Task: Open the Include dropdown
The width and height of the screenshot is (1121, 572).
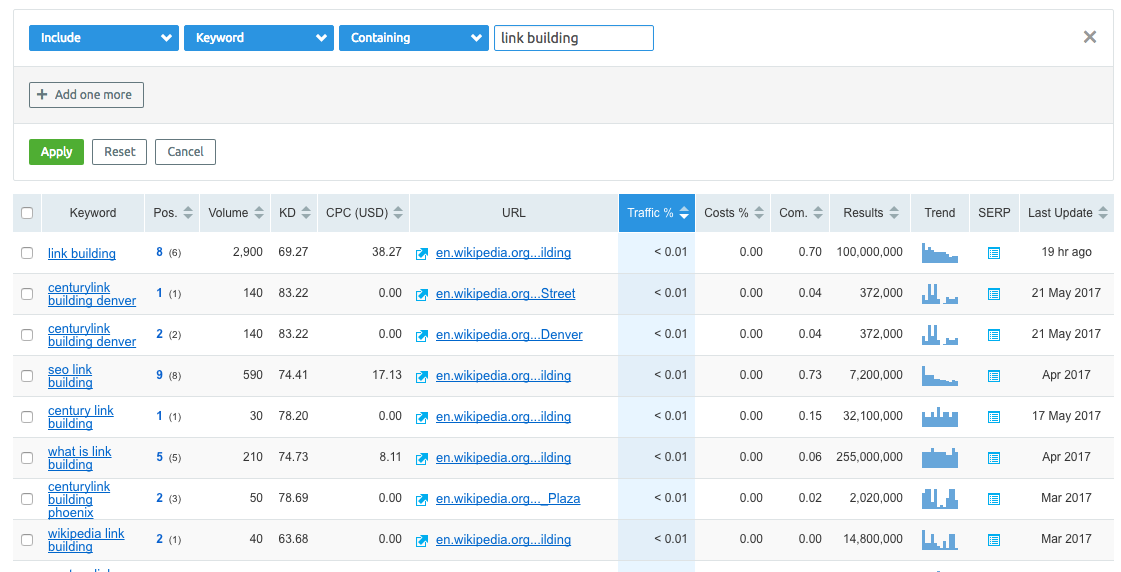Action: point(104,38)
